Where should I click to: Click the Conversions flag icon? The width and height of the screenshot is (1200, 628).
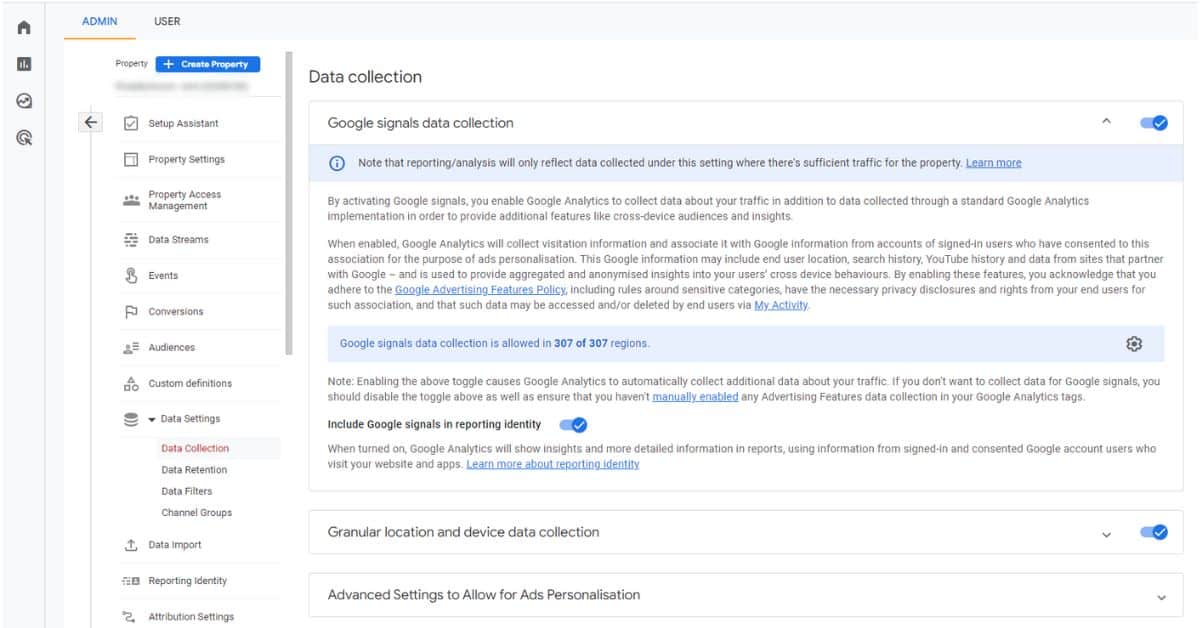tap(130, 312)
